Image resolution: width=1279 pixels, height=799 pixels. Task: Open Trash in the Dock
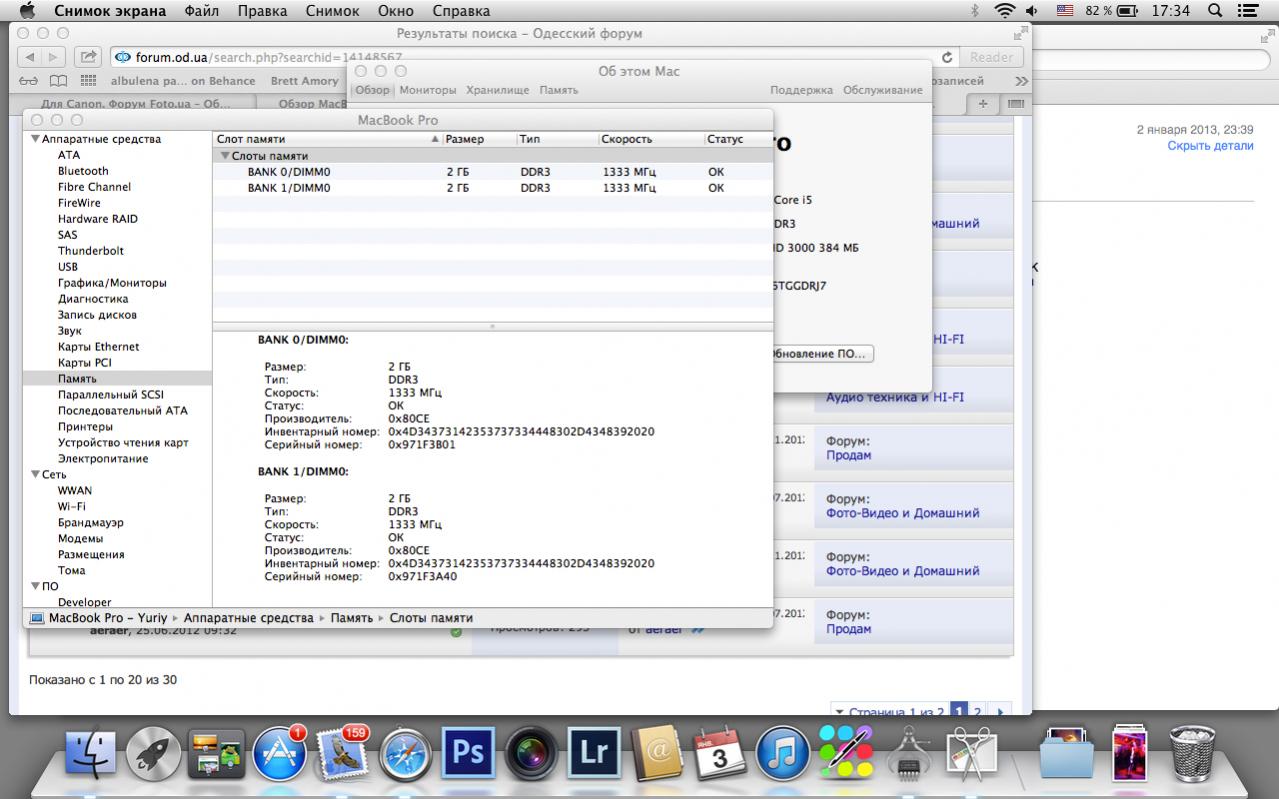1192,752
